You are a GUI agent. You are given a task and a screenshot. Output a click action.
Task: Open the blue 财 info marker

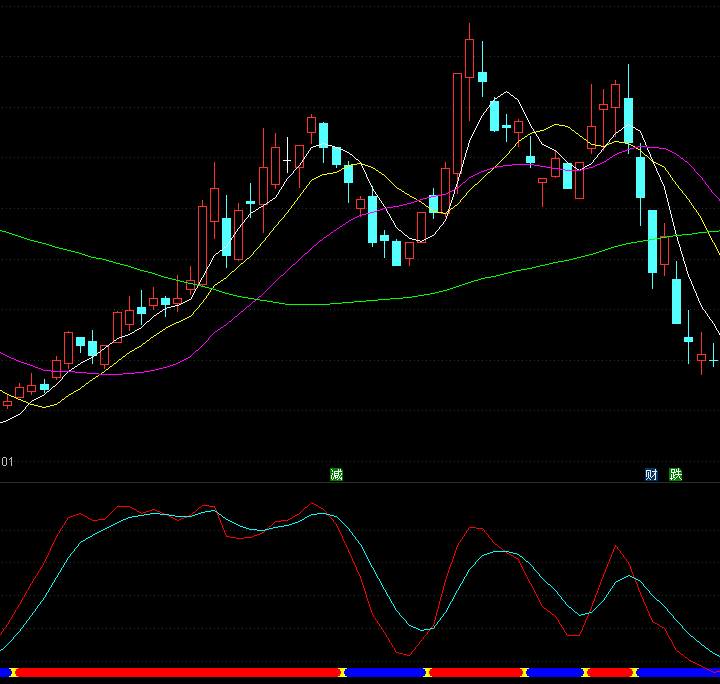pyautogui.click(x=651, y=474)
